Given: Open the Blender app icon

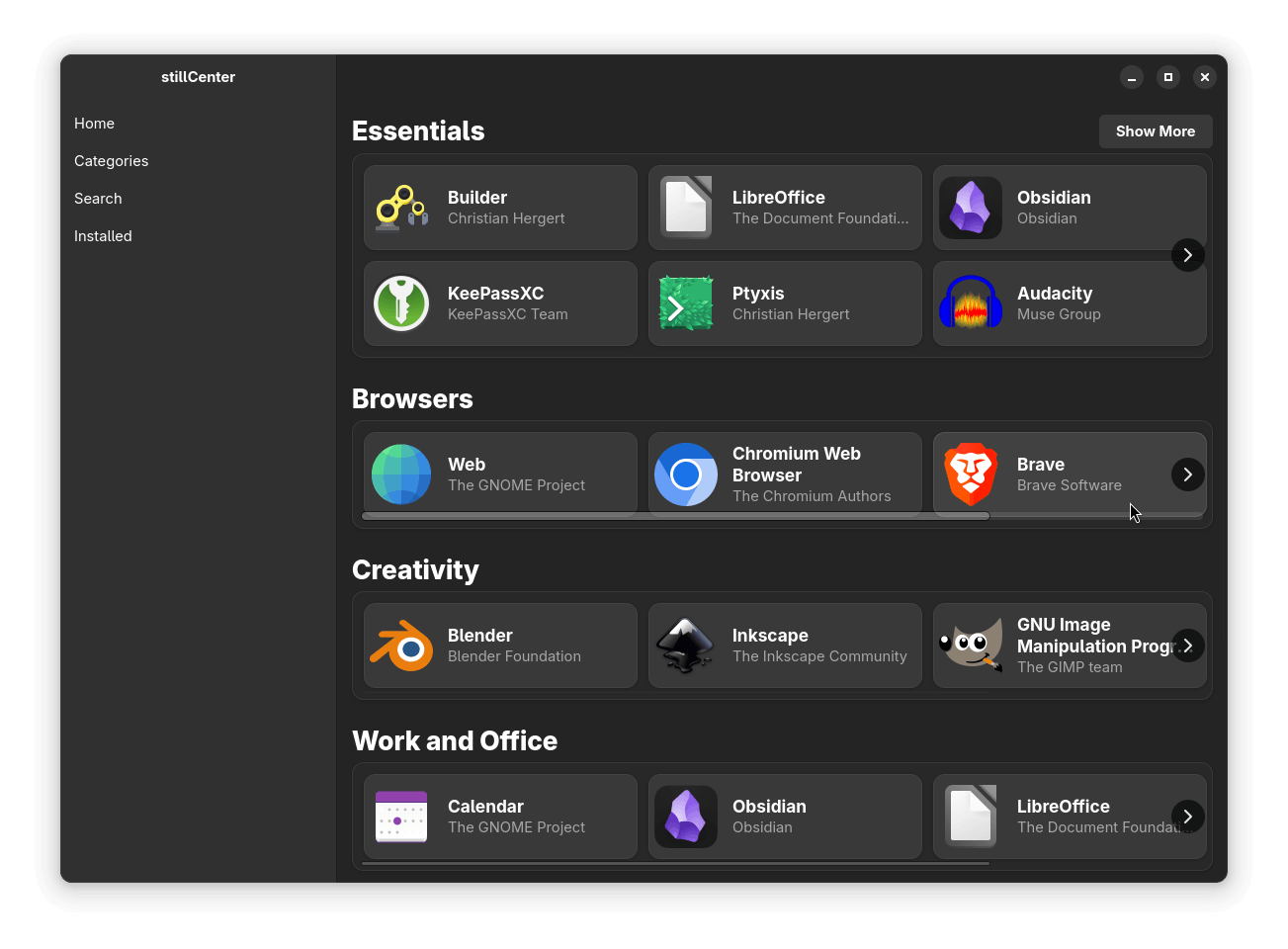Looking at the screenshot, I should (x=401, y=646).
